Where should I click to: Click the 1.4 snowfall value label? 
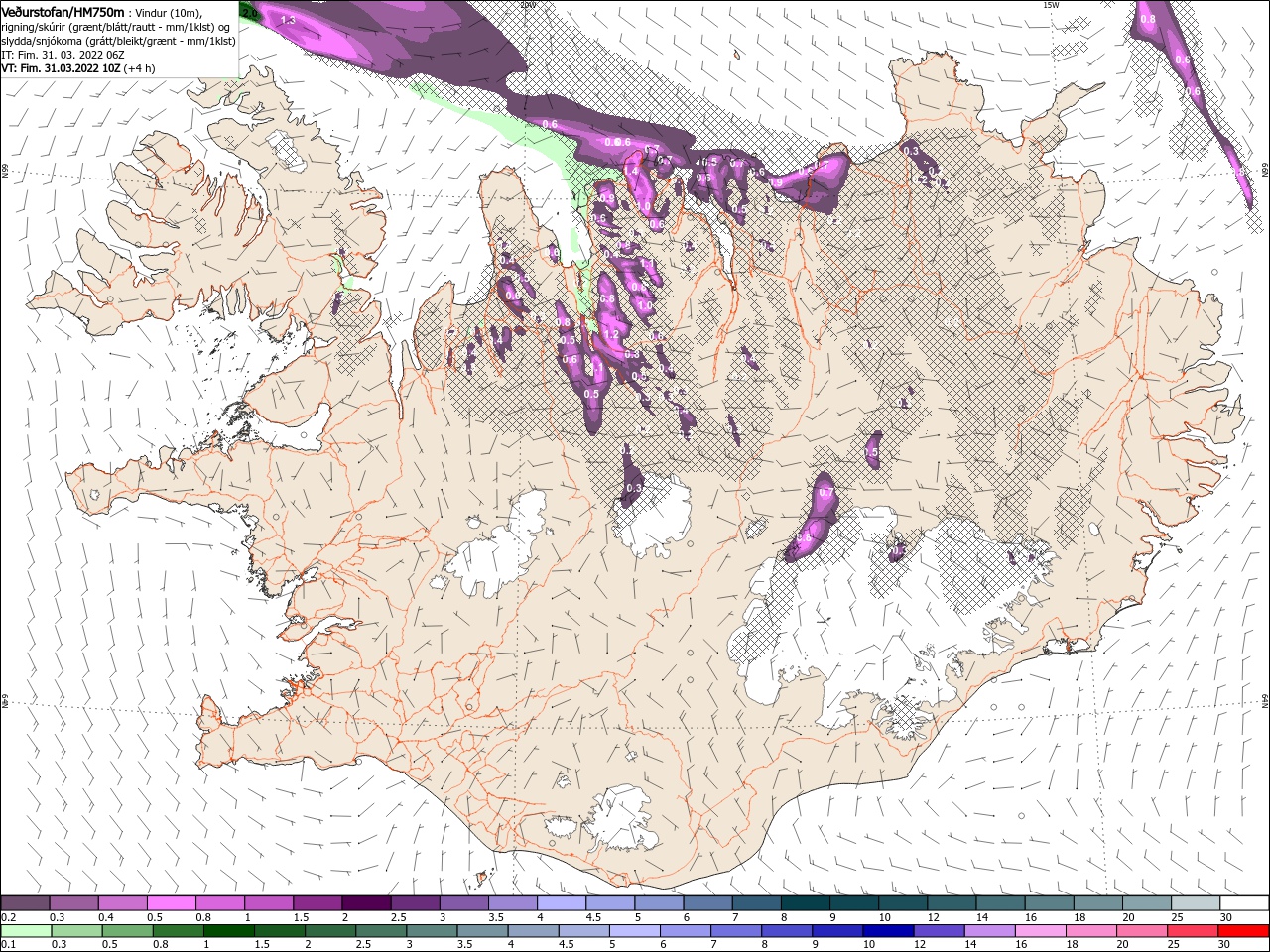pyautogui.click(x=630, y=171)
